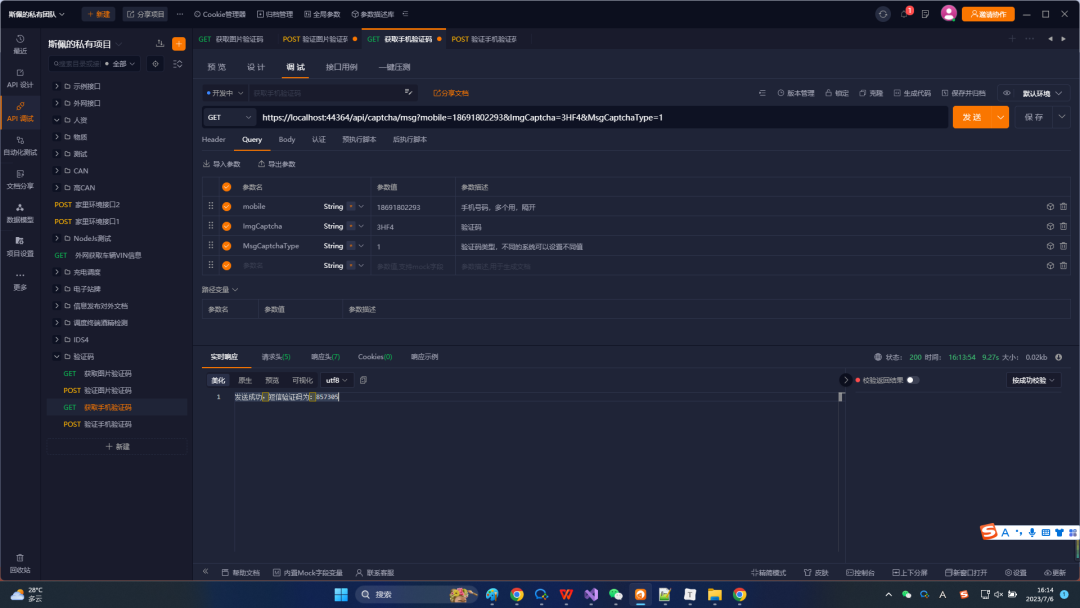
Task: Copy the response with the copy icon
Action: [x=364, y=380]
